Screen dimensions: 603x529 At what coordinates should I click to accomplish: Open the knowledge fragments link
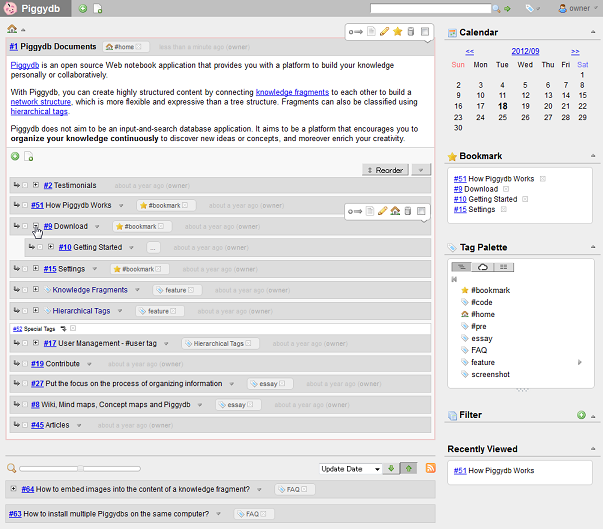[x=292, y=92]
